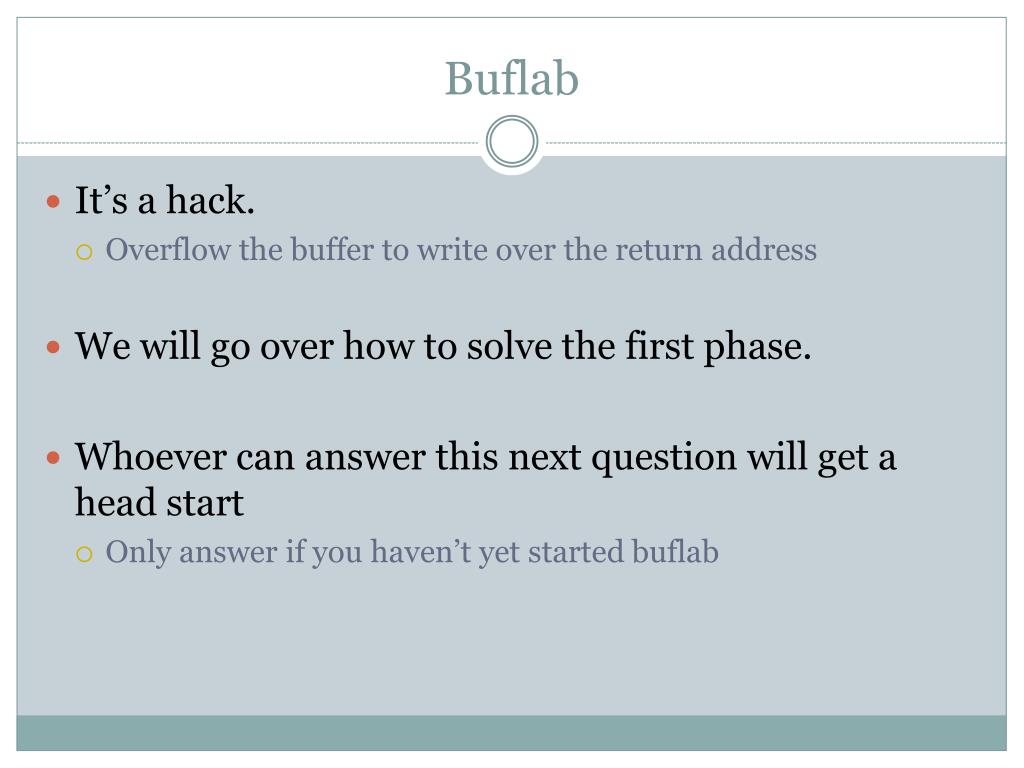Click the words started buflab
Image resolution: width=1024 pixels, height=768 pixels.
point(623,552)
